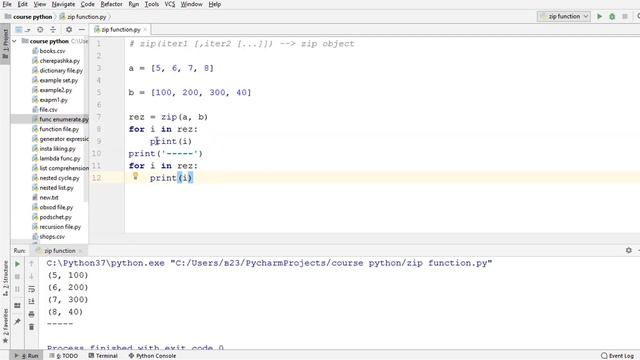The width and height of the screenshot is (640, 360).
Task: Collapse the course python root folder
Action: click(15, 41)
